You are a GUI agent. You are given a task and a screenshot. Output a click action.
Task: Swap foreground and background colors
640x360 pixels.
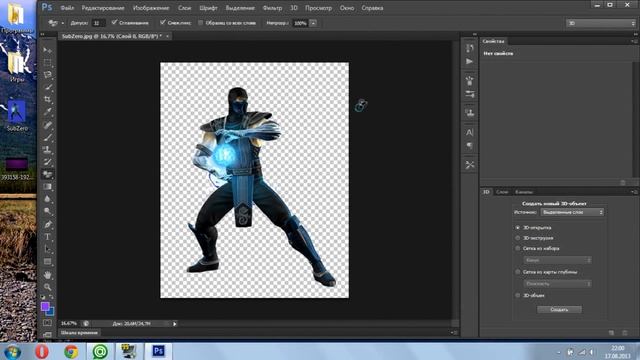click(51, 297)
